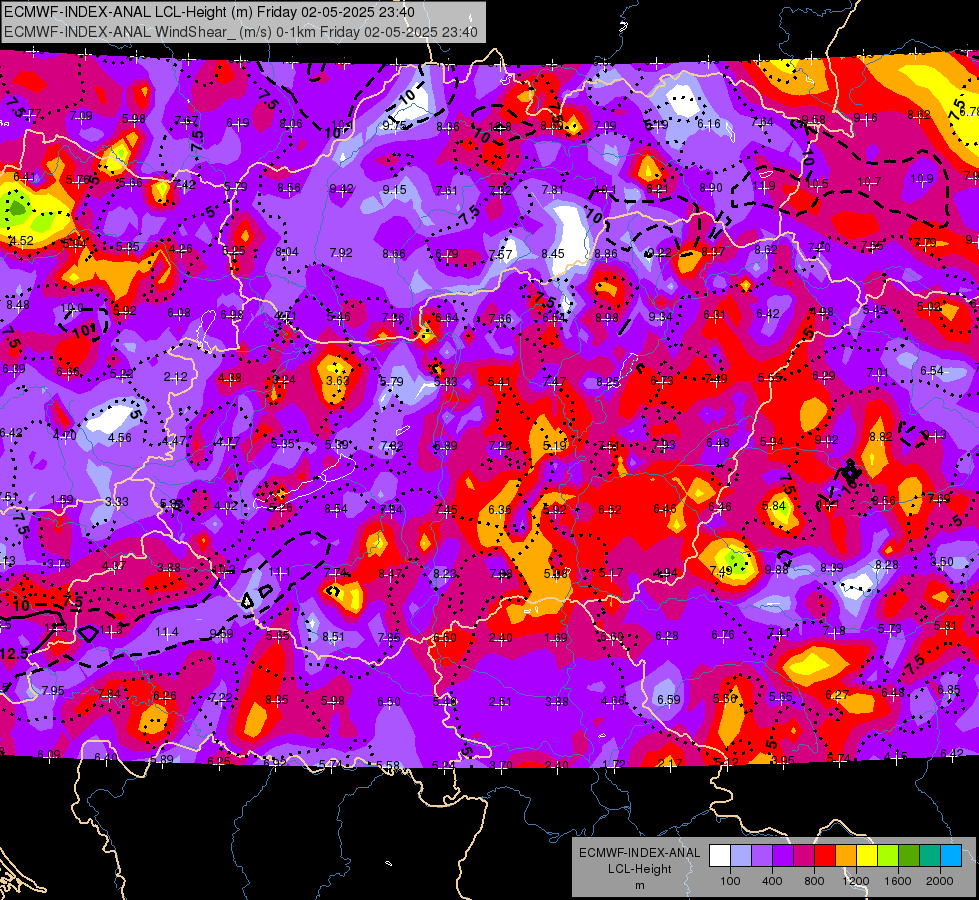Click the grid value '6.08'

pyautogui.click(x=179, y=312)
